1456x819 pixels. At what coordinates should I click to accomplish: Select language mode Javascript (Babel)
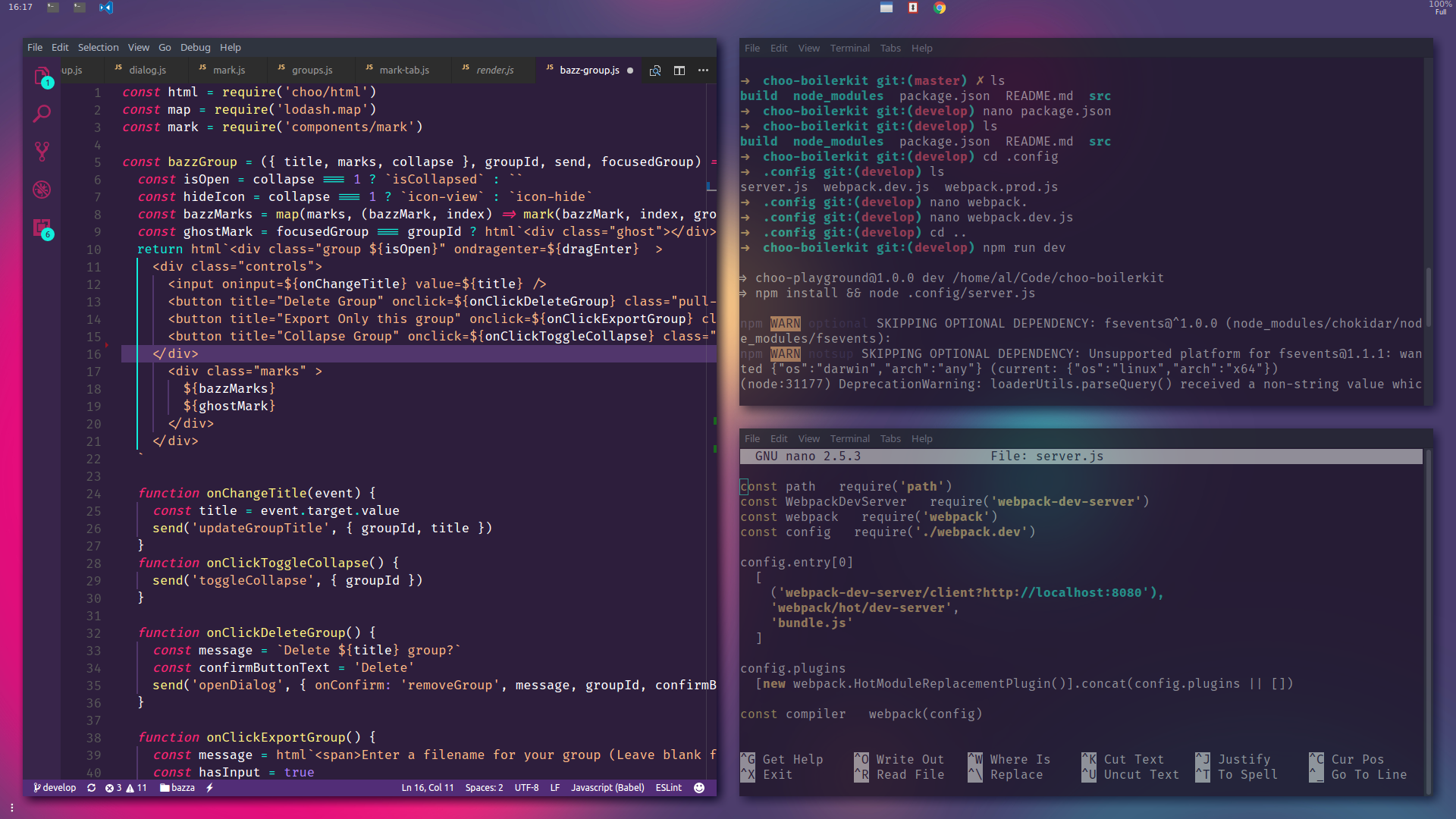tap(607, 788)
